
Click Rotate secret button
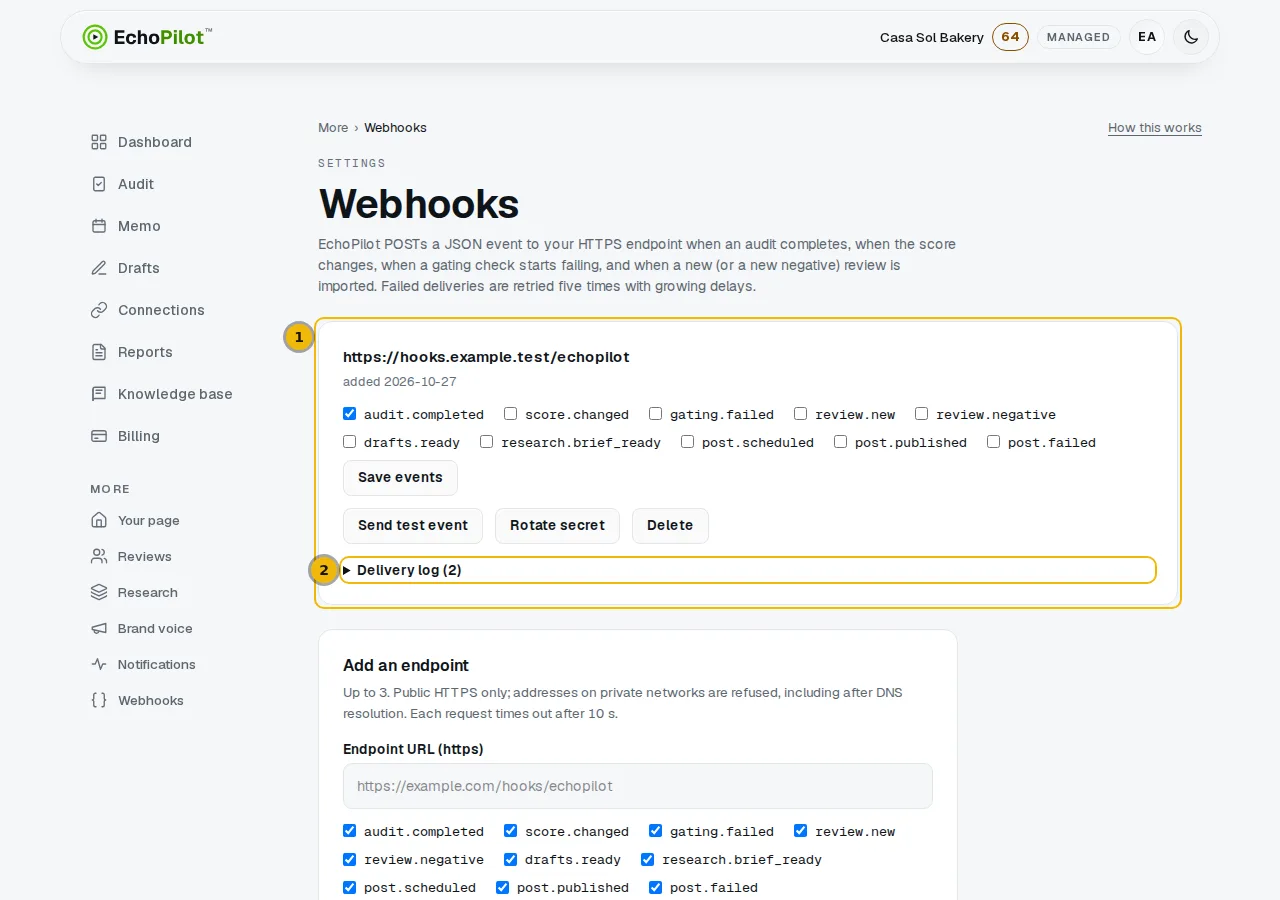(x=557, y=526)
